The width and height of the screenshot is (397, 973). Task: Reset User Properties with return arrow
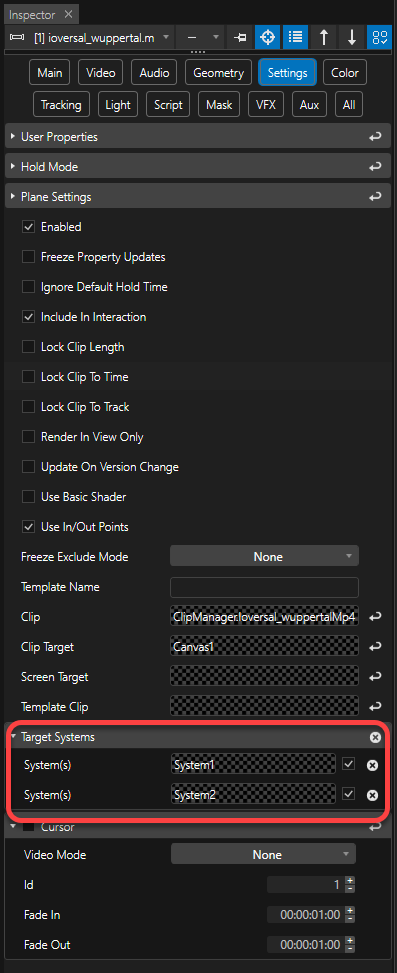pyautogui.click(x=375, y=137)
